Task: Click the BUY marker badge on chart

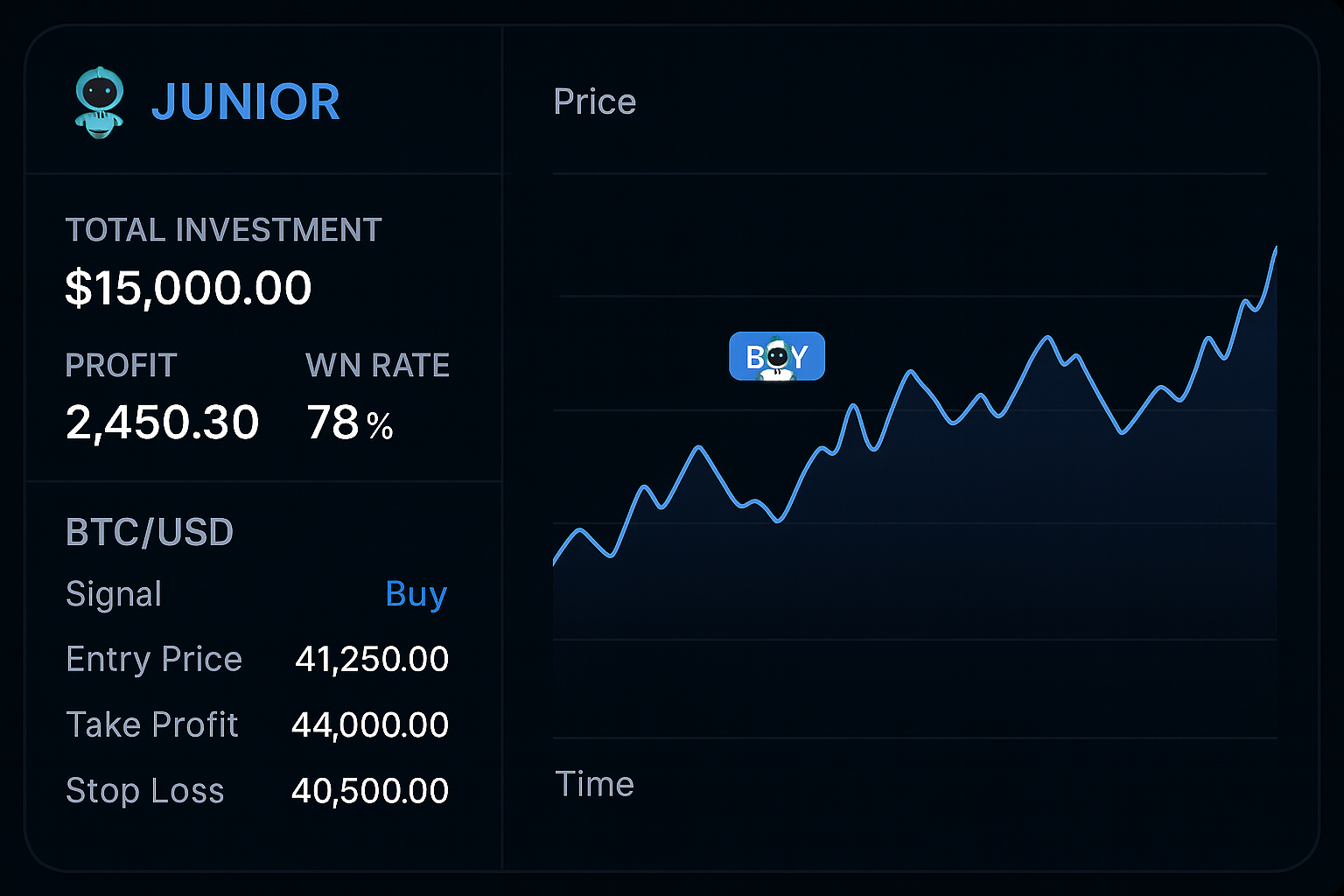Action: 777,356
